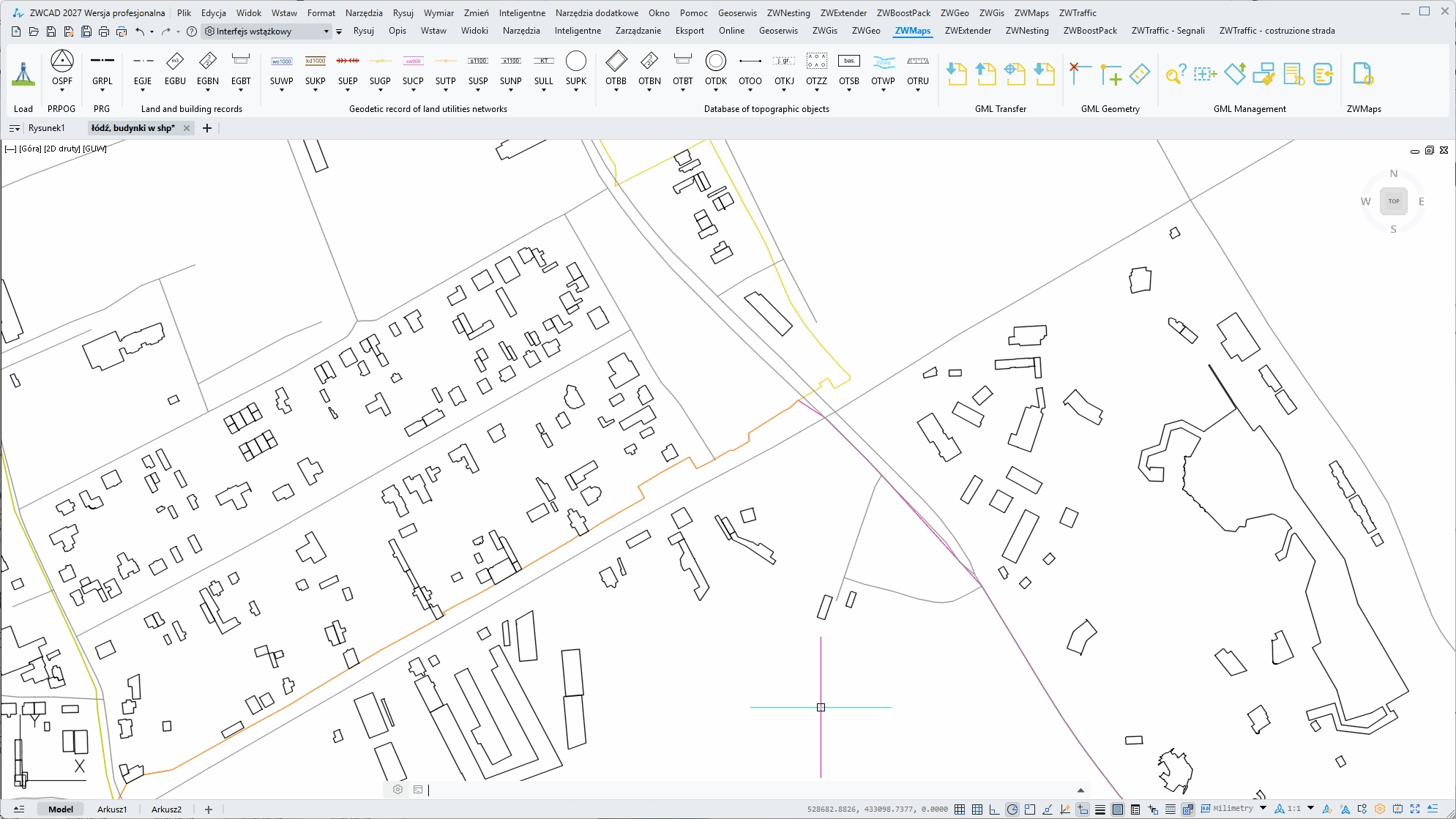
Task: Toggle grid display in status bar
Action: (977, 809)
